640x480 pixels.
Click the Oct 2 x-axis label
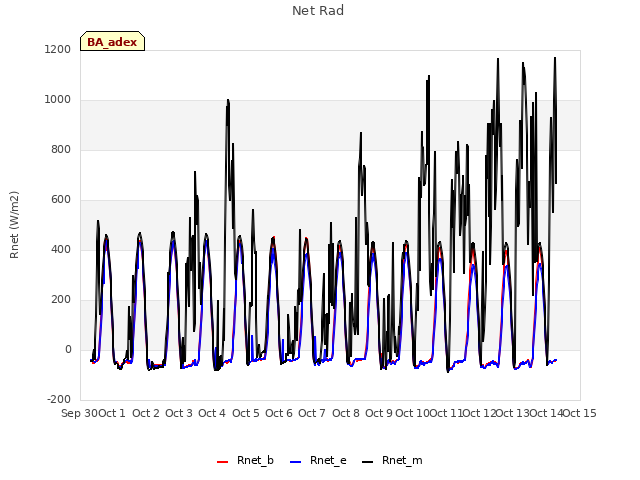146,413
